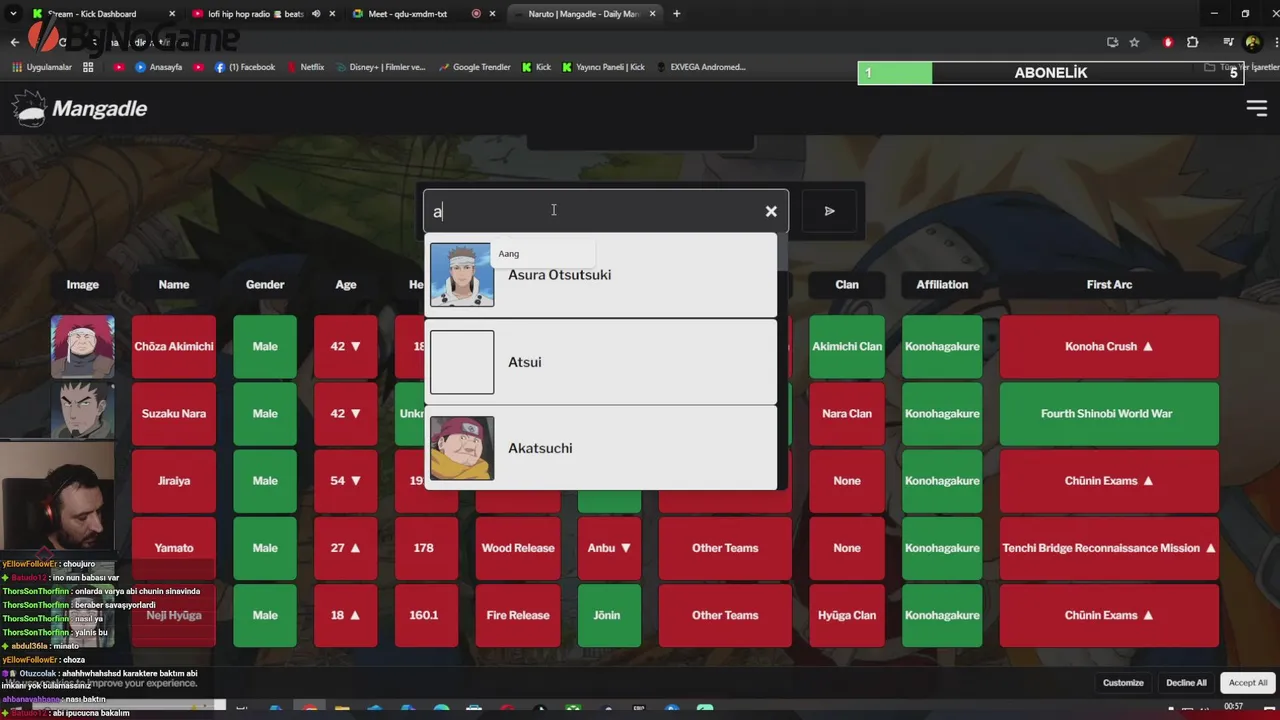Image resolution: width=1280 pixels, height=720 pixels.
Task: Close the Kick Dashboard tab
Action: [172, 14]
